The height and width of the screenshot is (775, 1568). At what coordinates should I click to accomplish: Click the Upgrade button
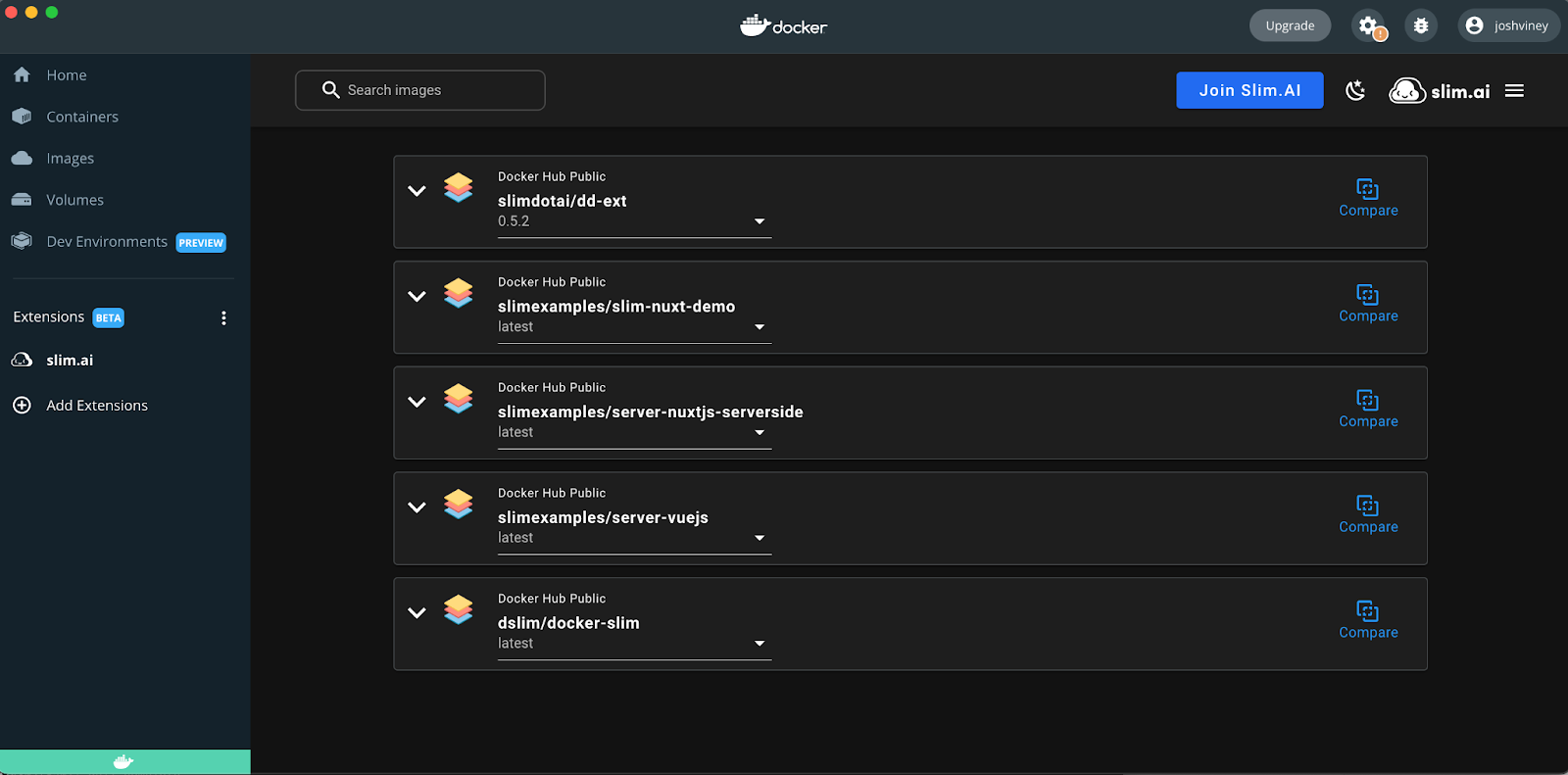pos(1290,25)
